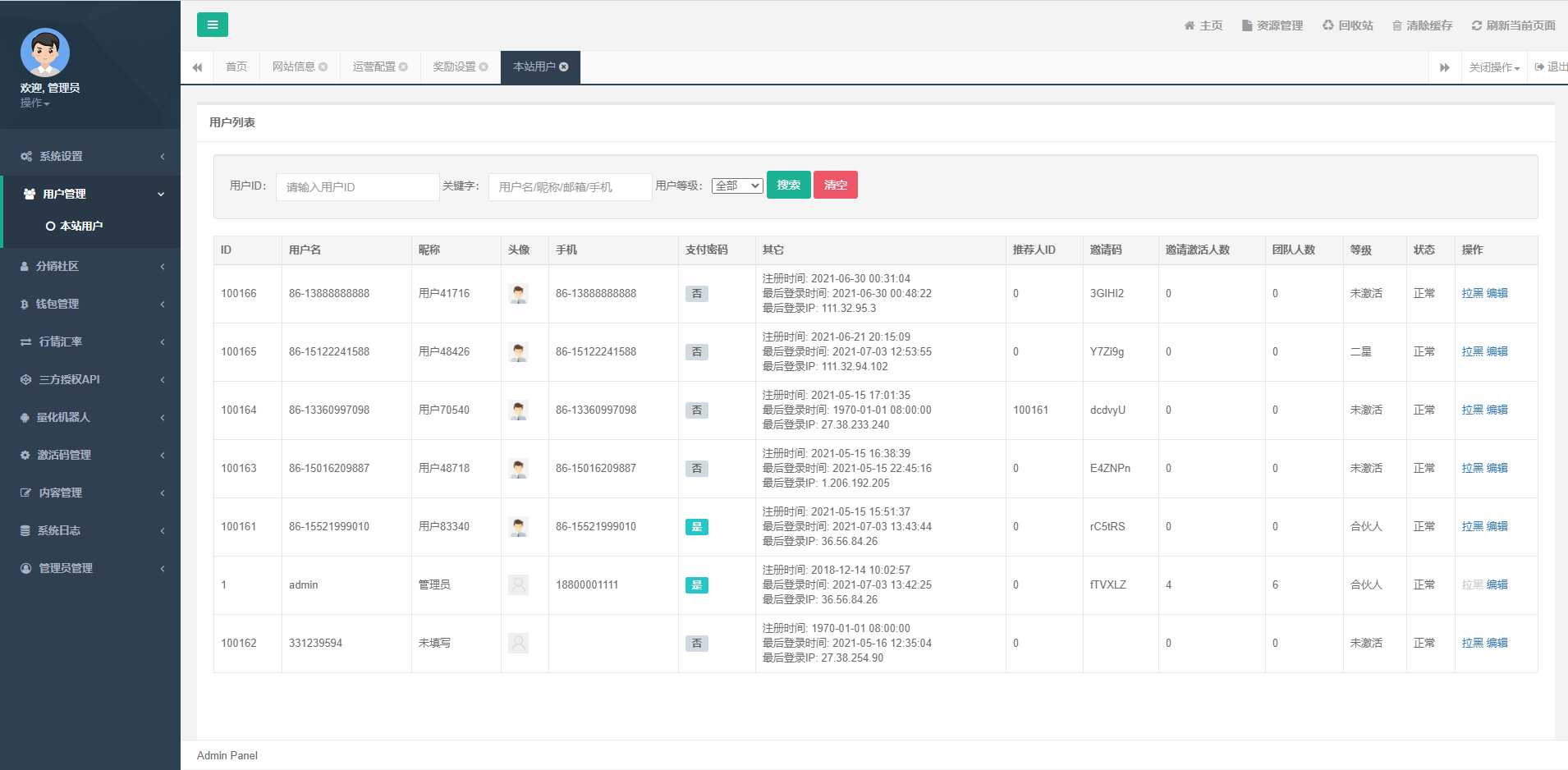Expand the 关闭操作 dropdown
The width and height of the screenshot is (1568, 770).
1494,67
